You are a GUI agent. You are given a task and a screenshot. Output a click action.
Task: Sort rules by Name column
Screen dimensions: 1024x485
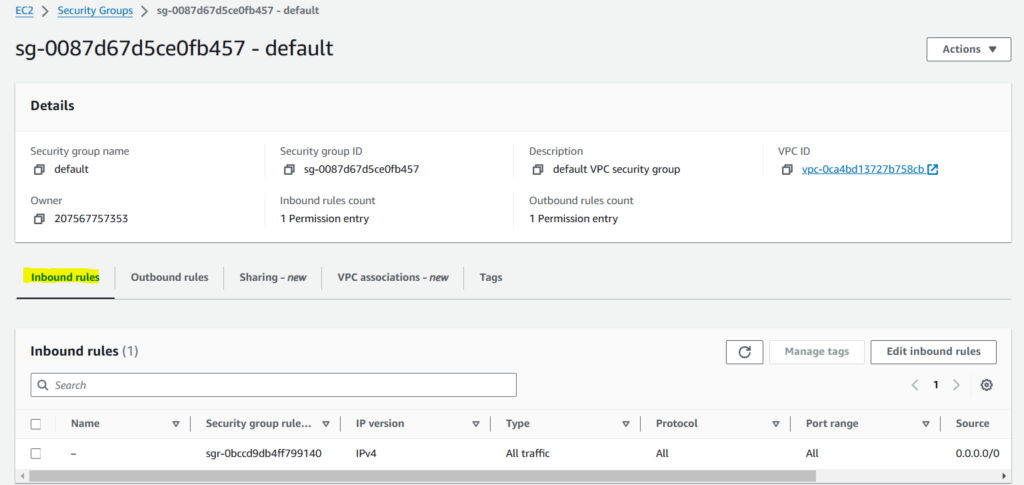click(176, 424)
